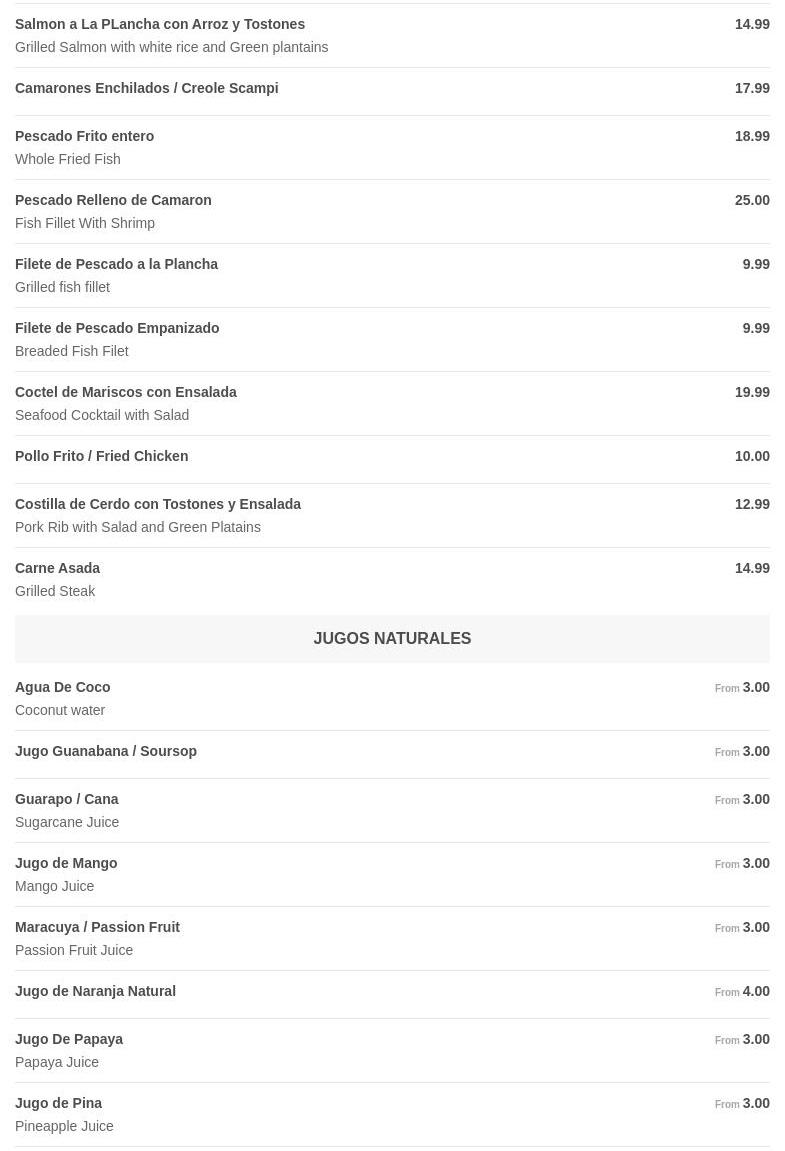Click Filete de Pescado a la Plancha
This screenshot has width=785, height=1151.
click(x=116, y=264)
